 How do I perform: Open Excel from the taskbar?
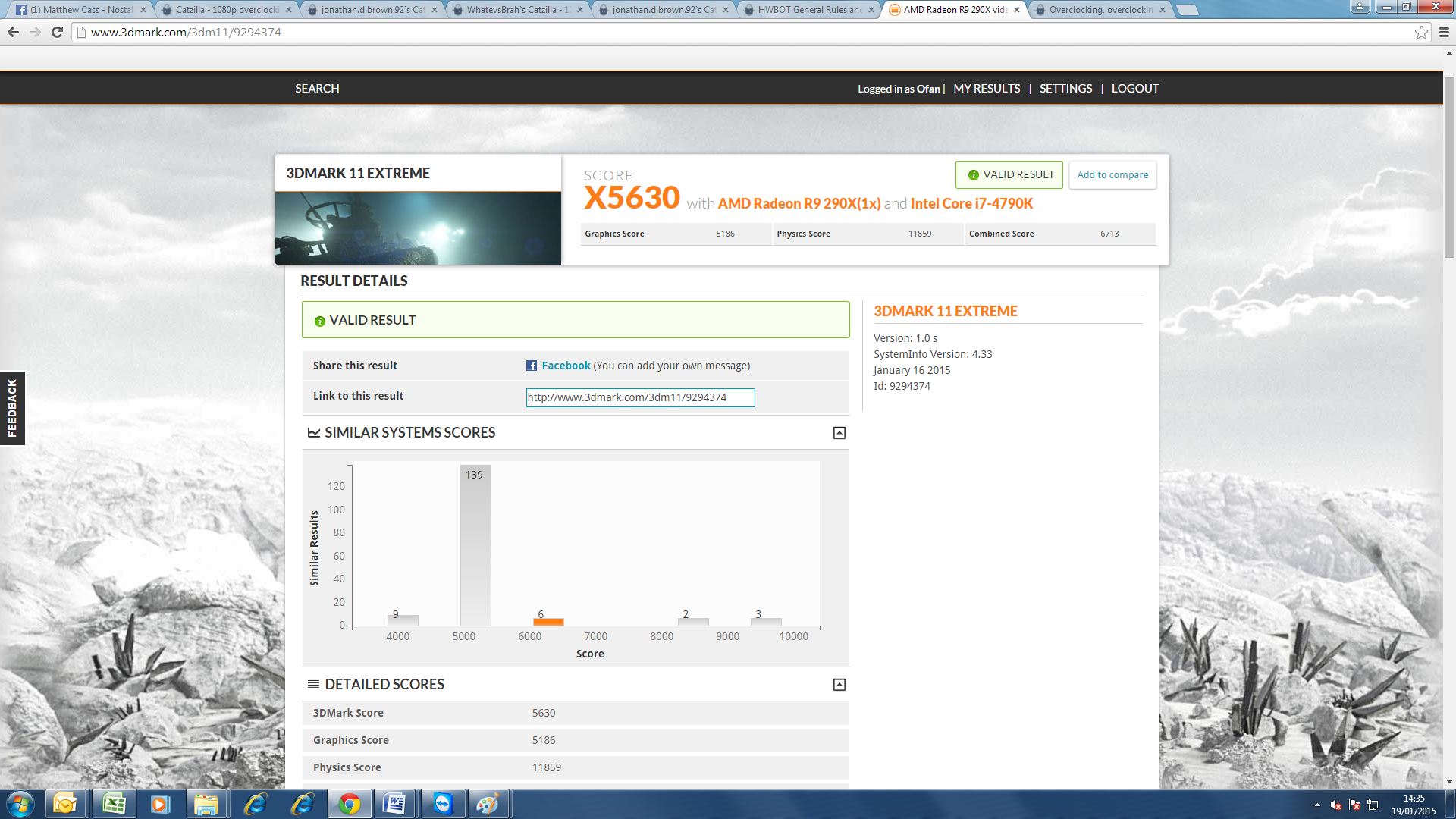pos(114,804)
